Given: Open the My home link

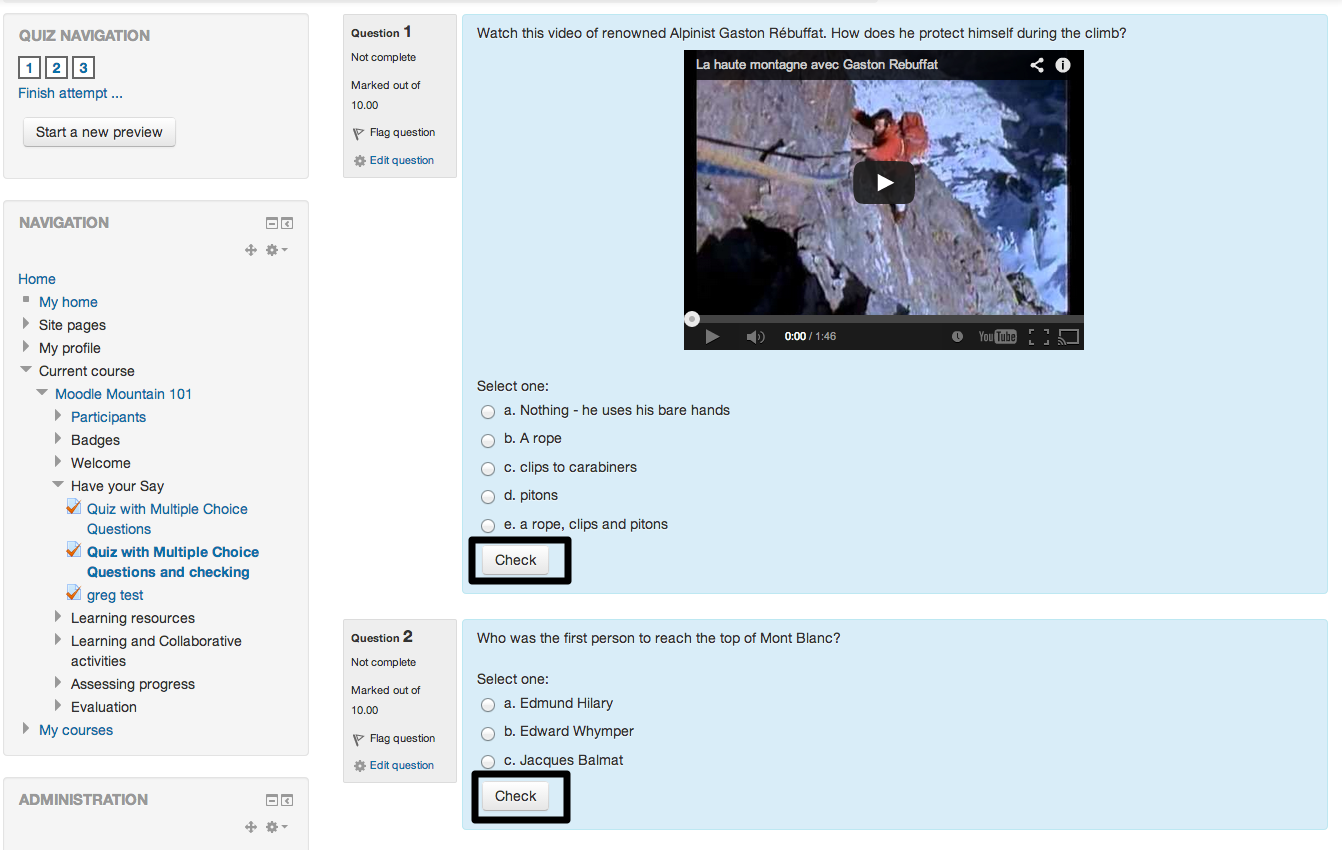Looking at the screenshot, I should 68,302.
